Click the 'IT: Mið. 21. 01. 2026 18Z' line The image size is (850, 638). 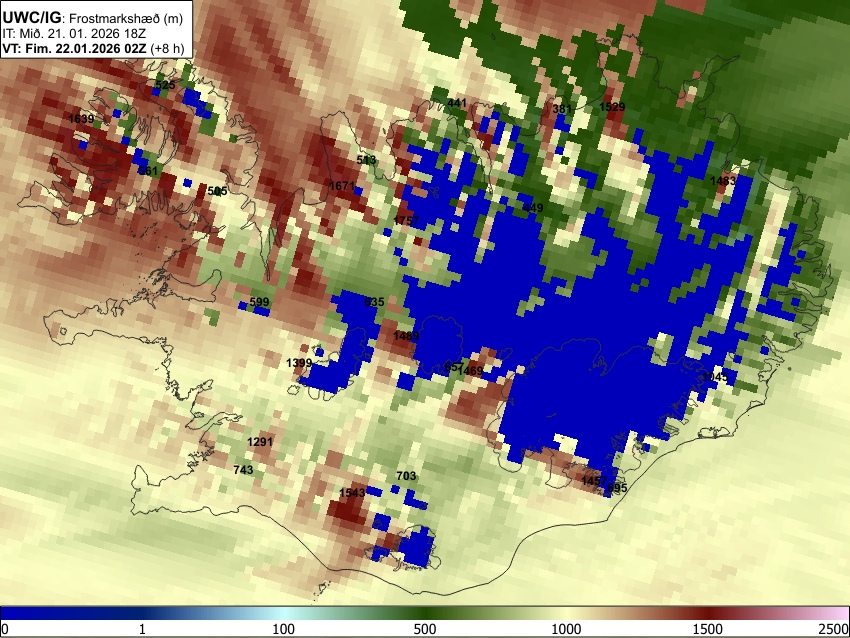pos(74,34)
